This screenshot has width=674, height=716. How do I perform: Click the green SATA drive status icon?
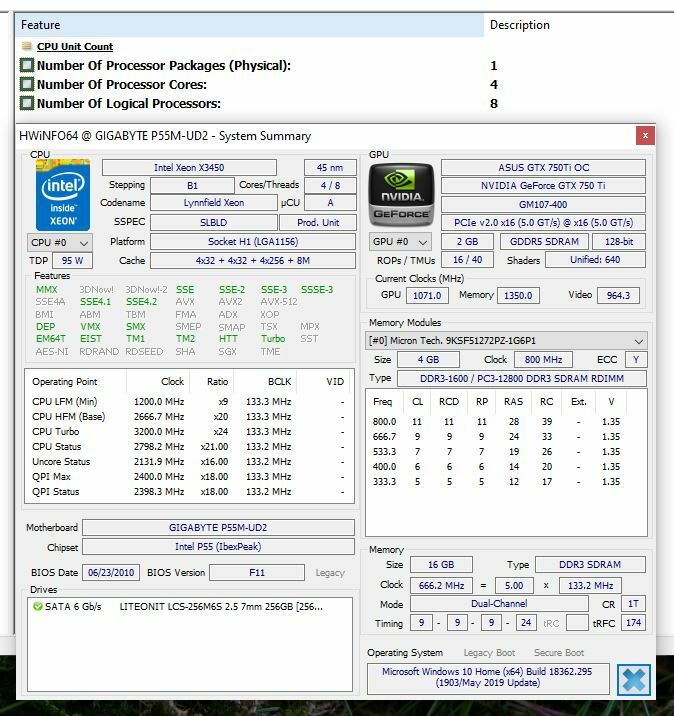click(x=38, y=606)
